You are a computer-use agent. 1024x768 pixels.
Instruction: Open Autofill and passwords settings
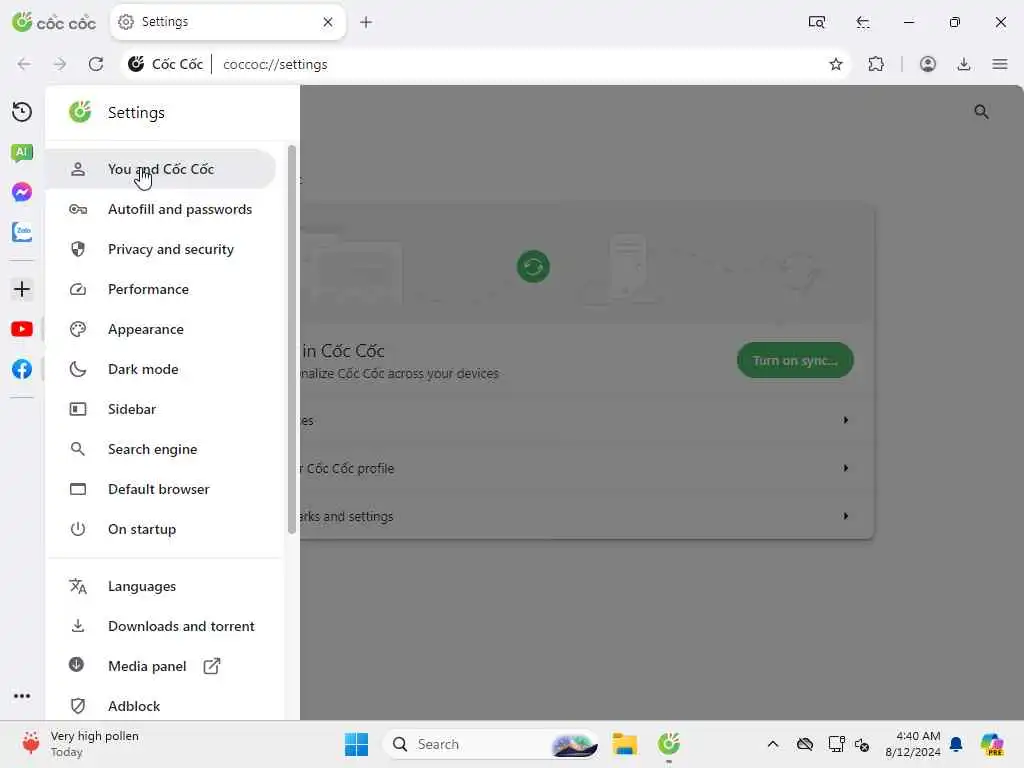tap(161, 209)
